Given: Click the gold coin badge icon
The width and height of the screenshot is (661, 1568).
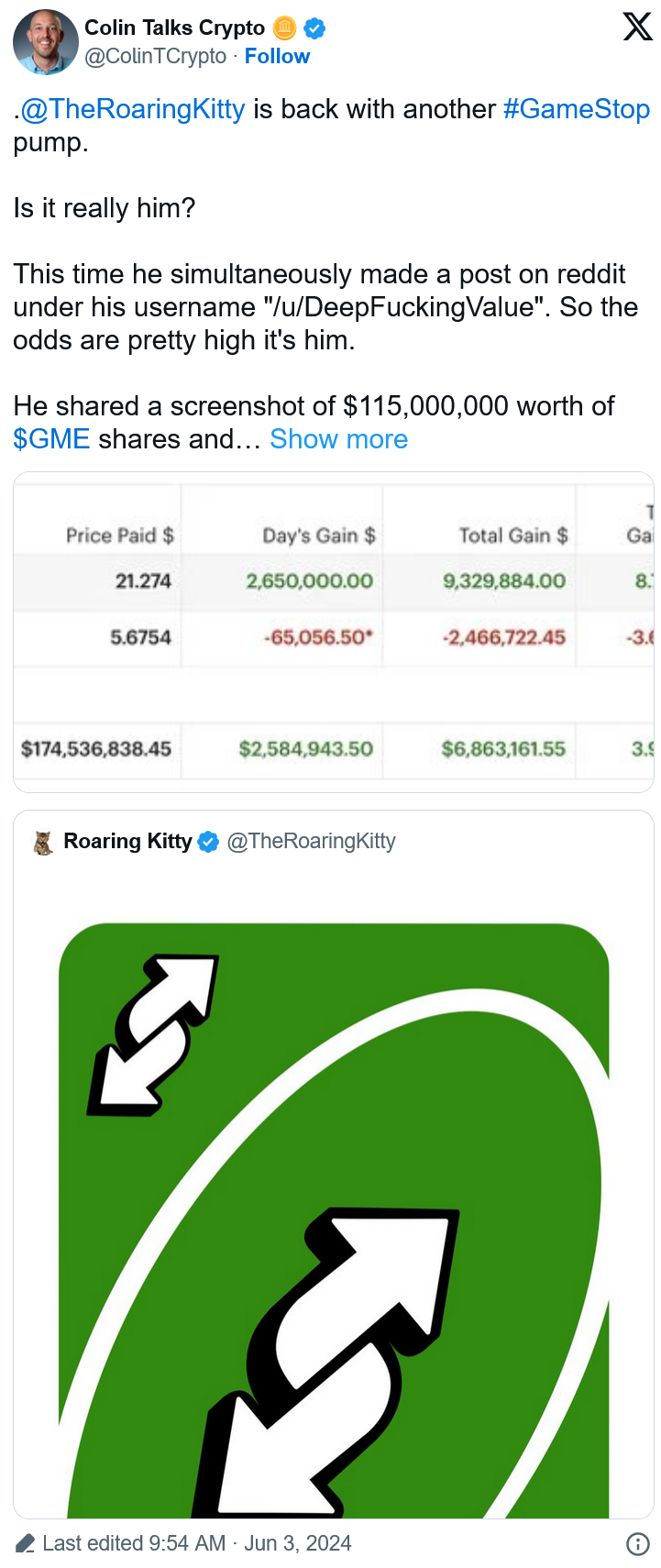Looking at the screenshot, I should (x=285, y=28).
